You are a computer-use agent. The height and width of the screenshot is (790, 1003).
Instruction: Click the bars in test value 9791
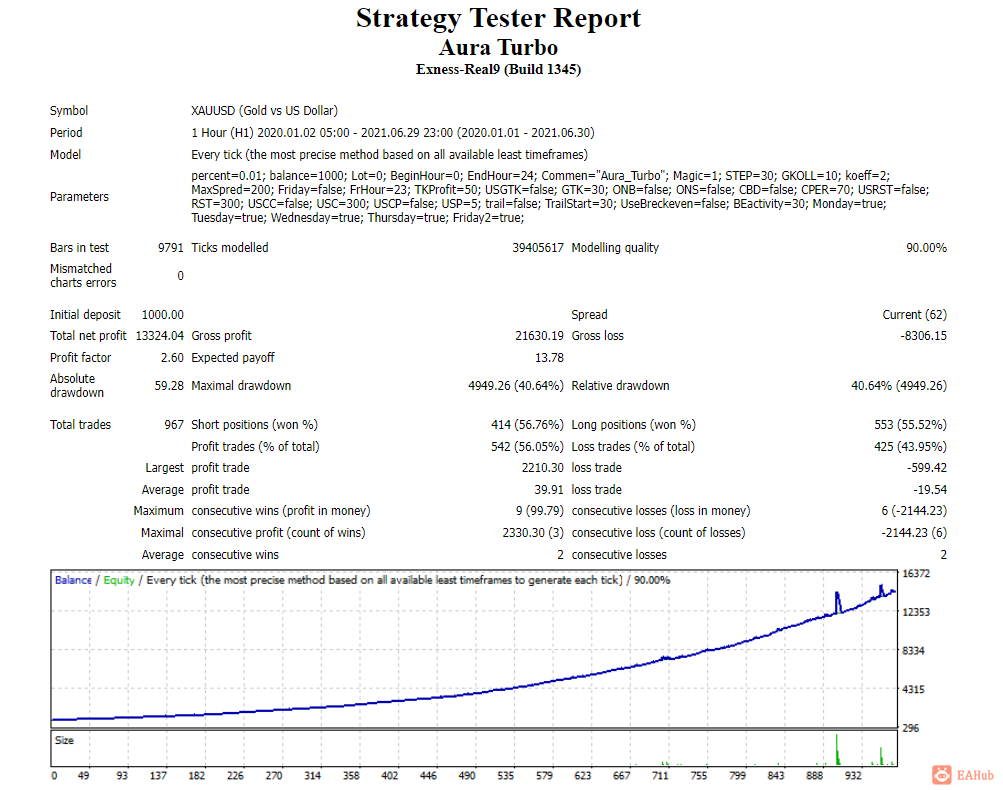click(x=171, y=248)
